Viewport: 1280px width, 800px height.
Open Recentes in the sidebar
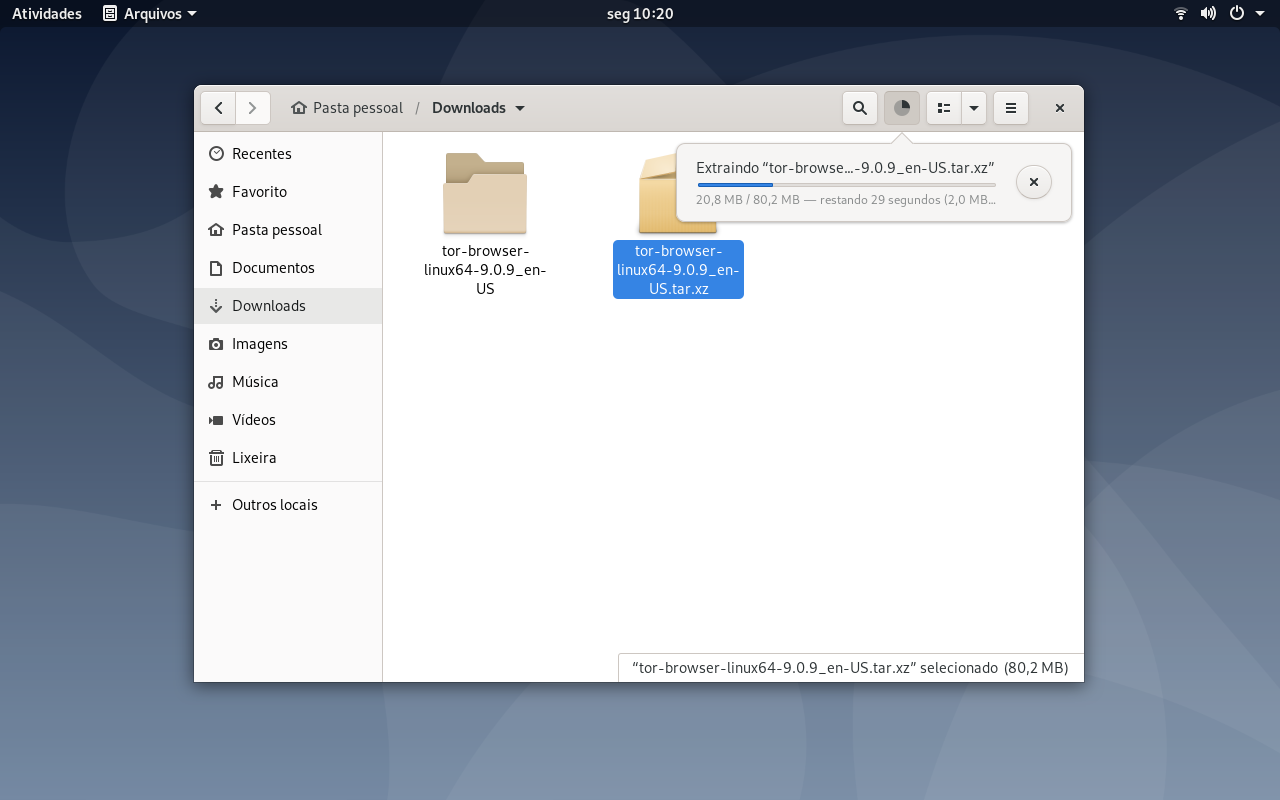(288, 154)
